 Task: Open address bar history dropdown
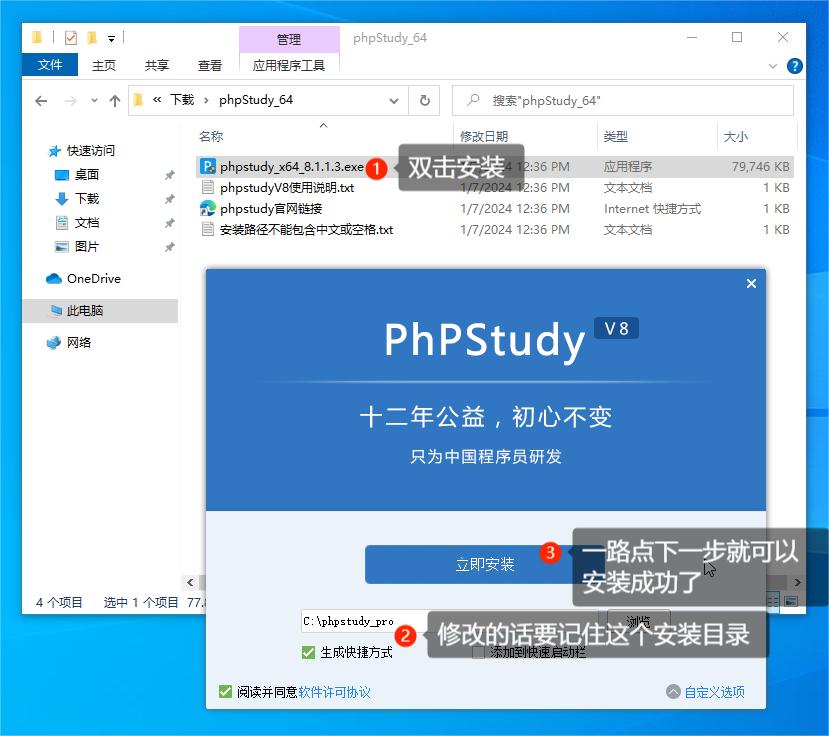(394, 100)
